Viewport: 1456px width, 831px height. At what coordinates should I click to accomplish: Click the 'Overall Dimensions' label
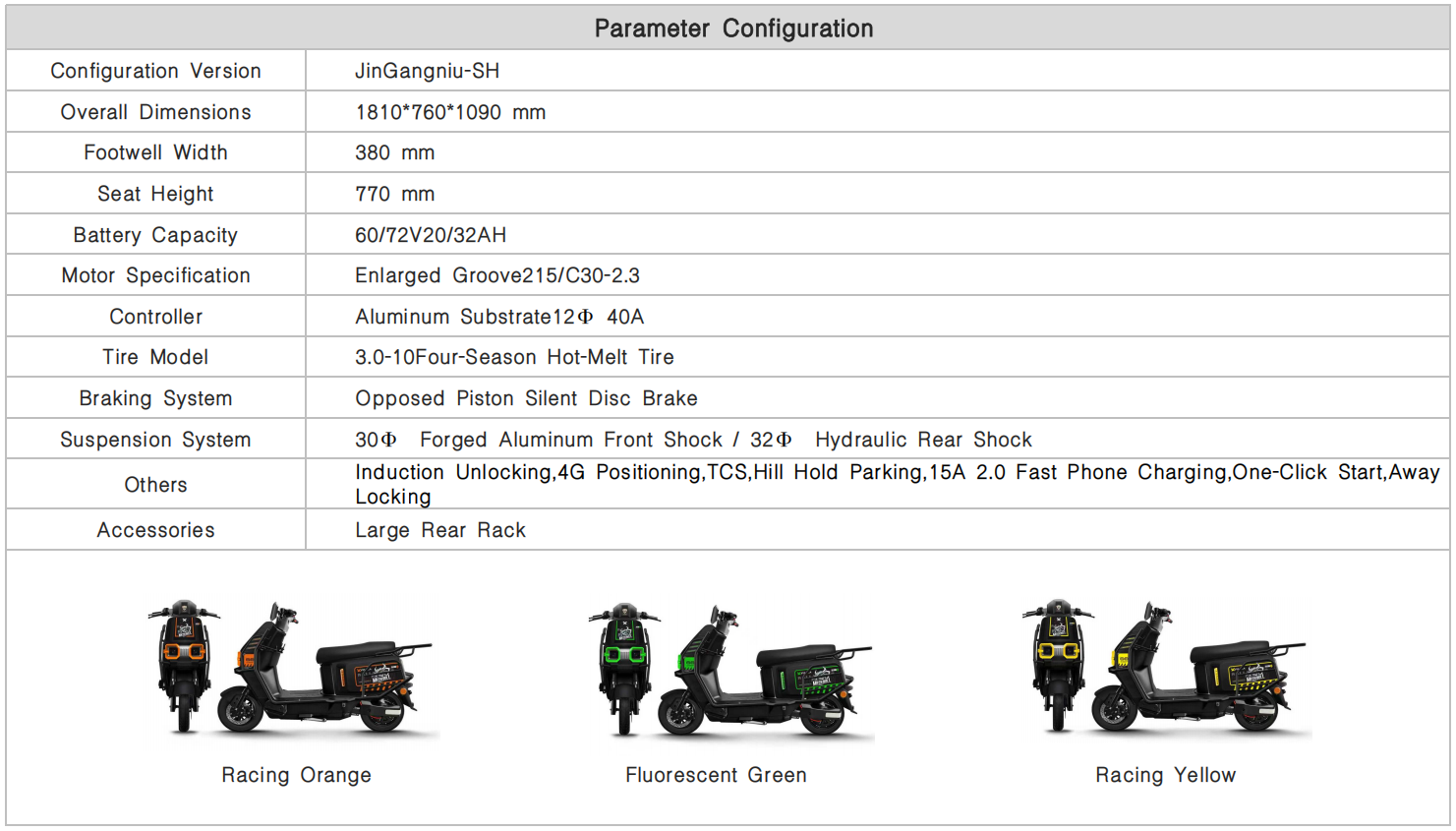155,112
